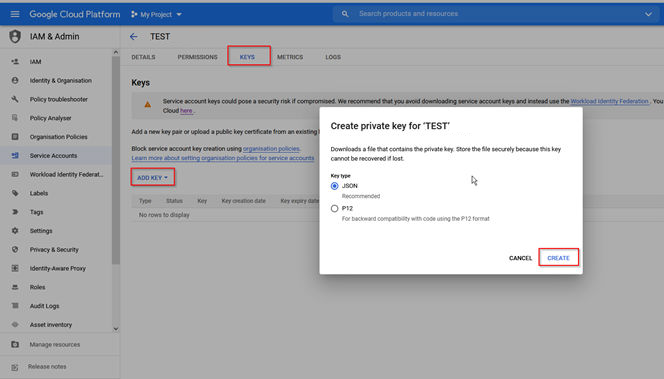Click the Manage resources icon
Viewport: 664px width, 379px height.
pyautogui.click(x=15, y=344)
